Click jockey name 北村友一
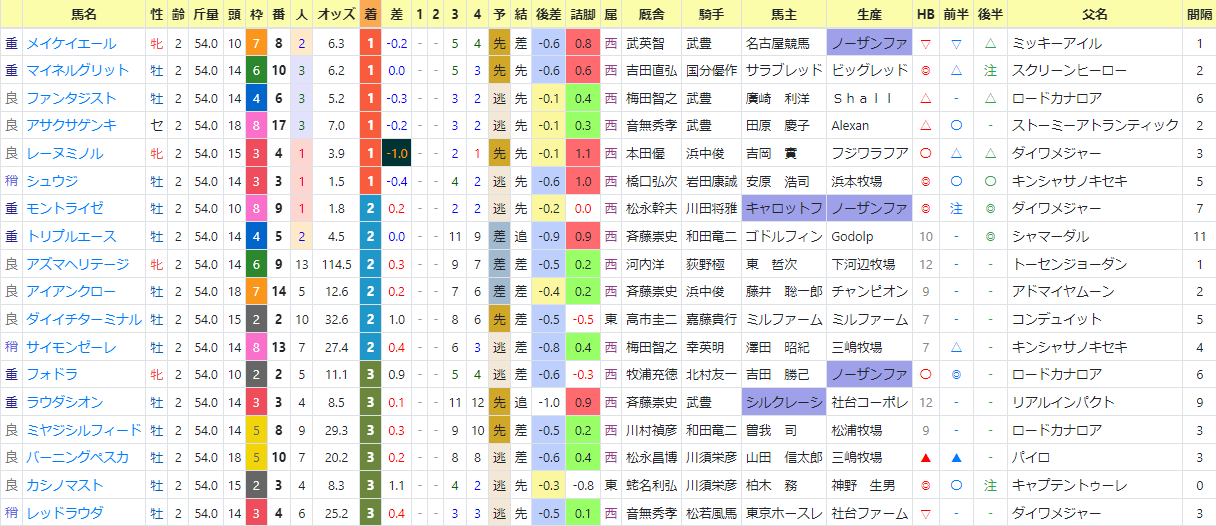The width and height of the screenshot is (1216, 526). (x=710, y=373)
